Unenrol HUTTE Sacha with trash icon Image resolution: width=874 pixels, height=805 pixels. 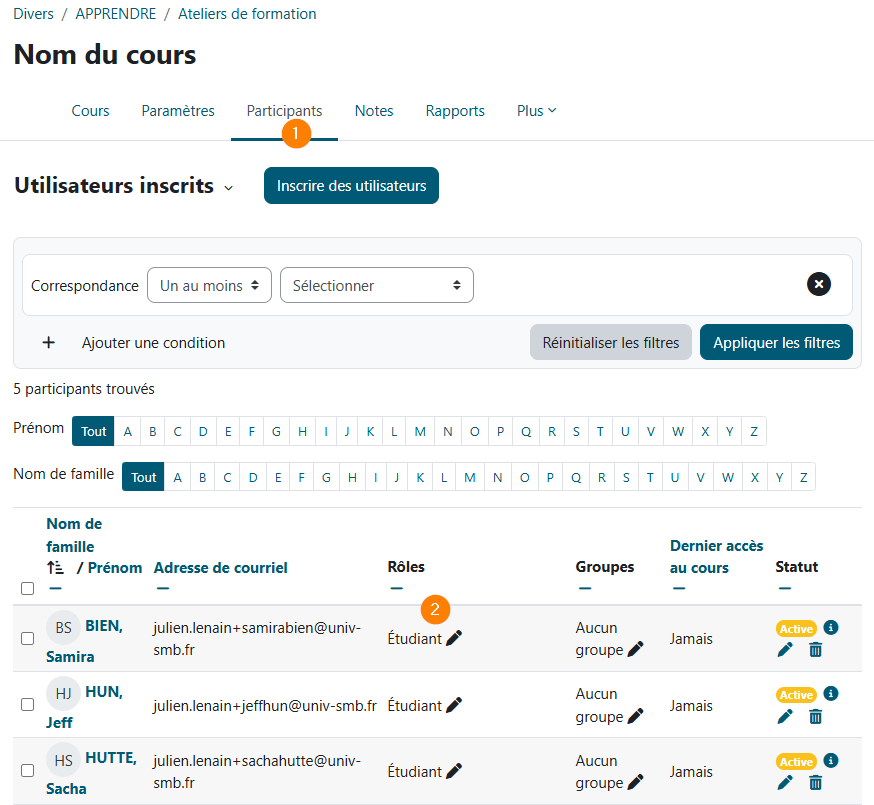click(815, 783)
